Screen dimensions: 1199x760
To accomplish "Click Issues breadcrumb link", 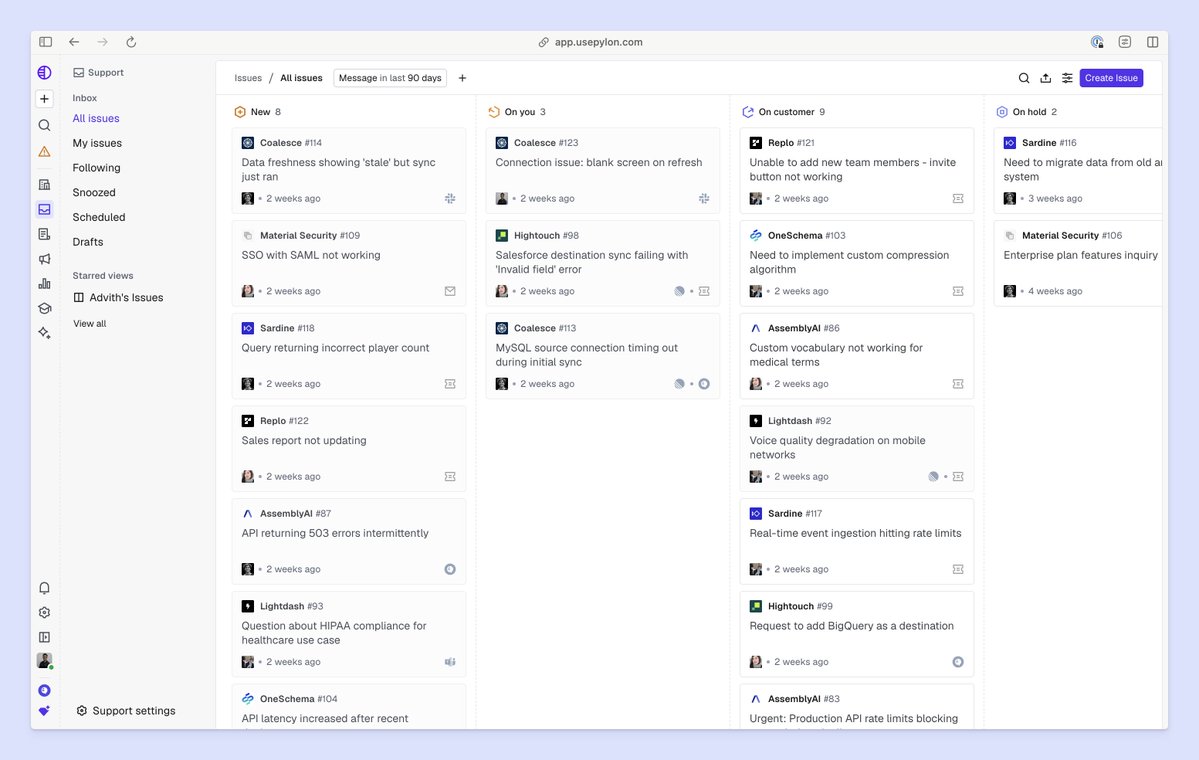I will pyautogui.click(x=248, y=78).
